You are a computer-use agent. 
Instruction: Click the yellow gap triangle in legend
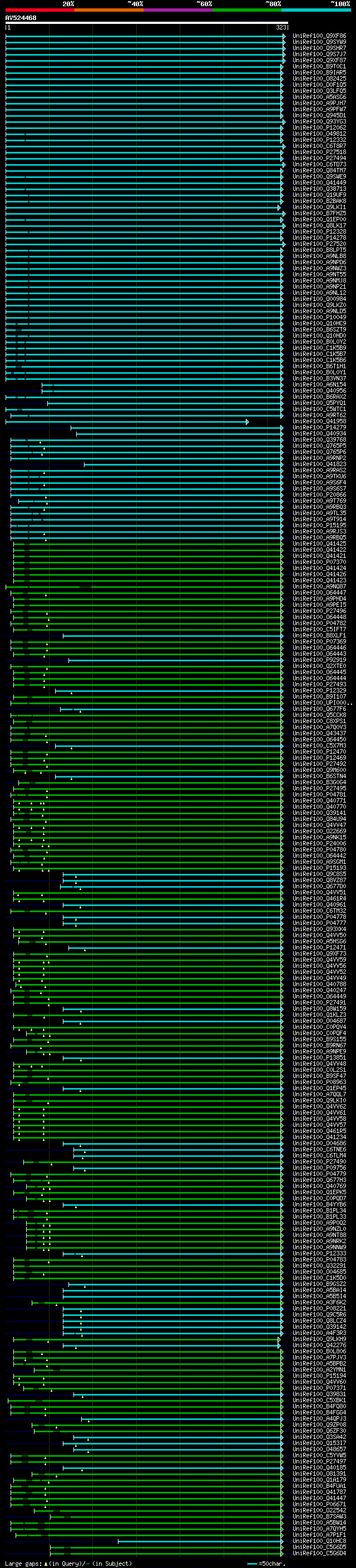(x=46, y=1563)
